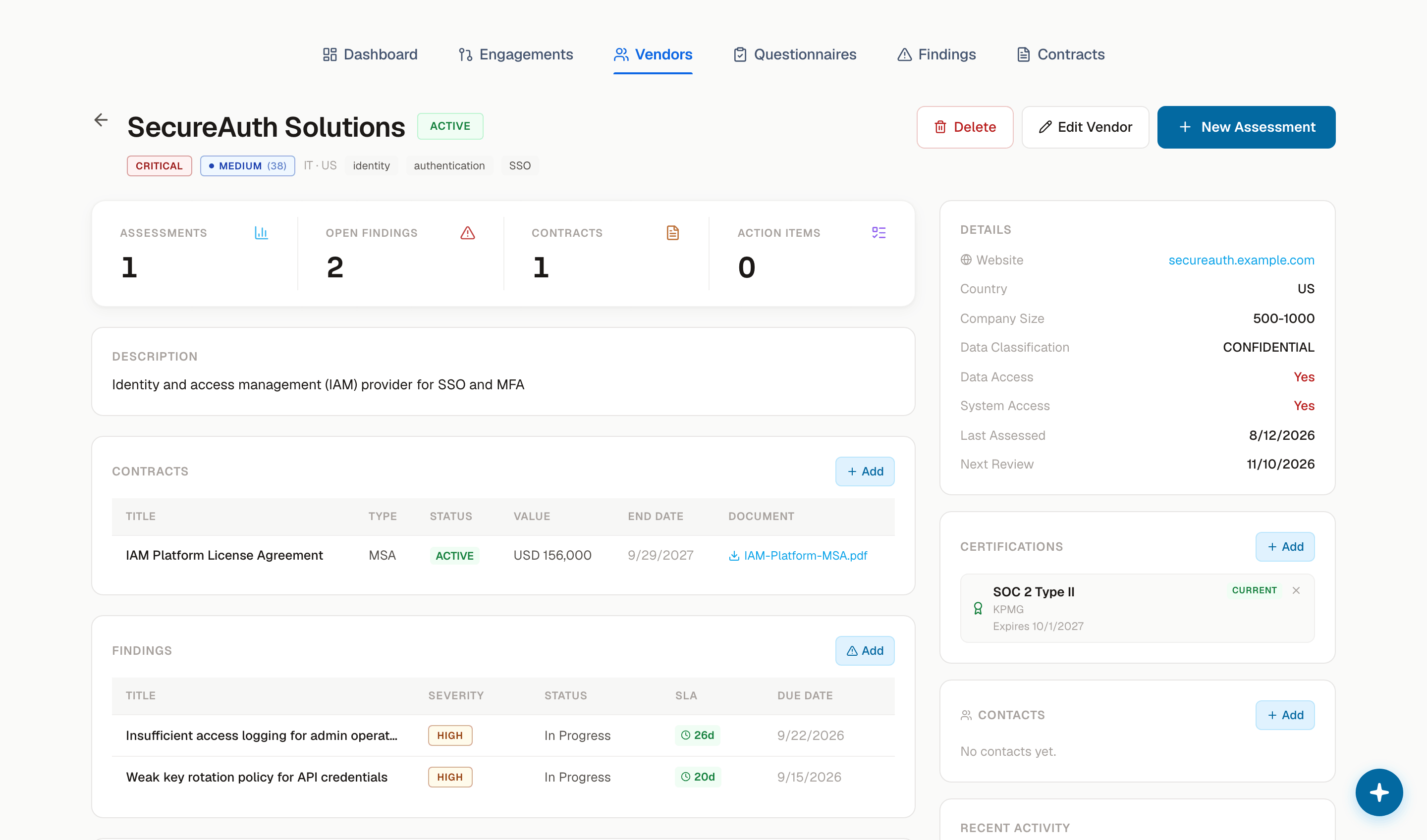Click the Findings triangle icon in nav
The image size is (1427, 840).
pyautogui.click(x=905, y=54)
